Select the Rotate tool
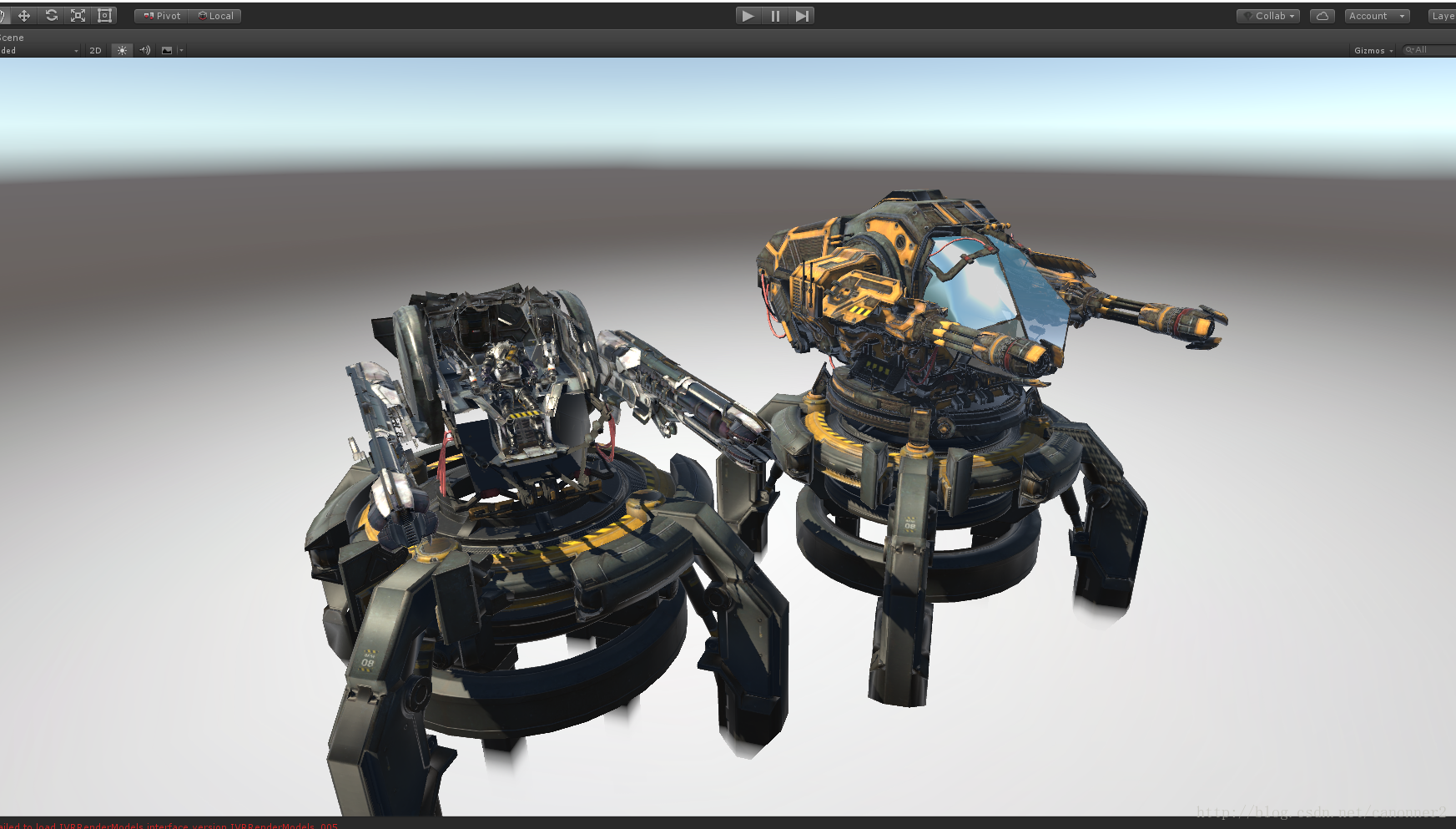The width and height of the screenshot is (1456, 829). pyautogui.click(x=52, y=16)
